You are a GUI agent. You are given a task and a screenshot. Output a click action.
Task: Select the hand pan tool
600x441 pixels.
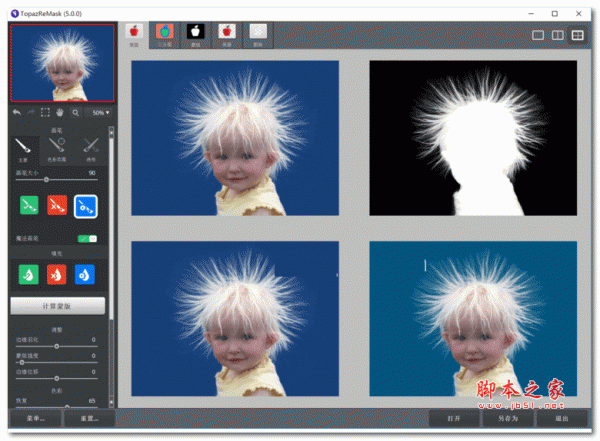point(61,113)
